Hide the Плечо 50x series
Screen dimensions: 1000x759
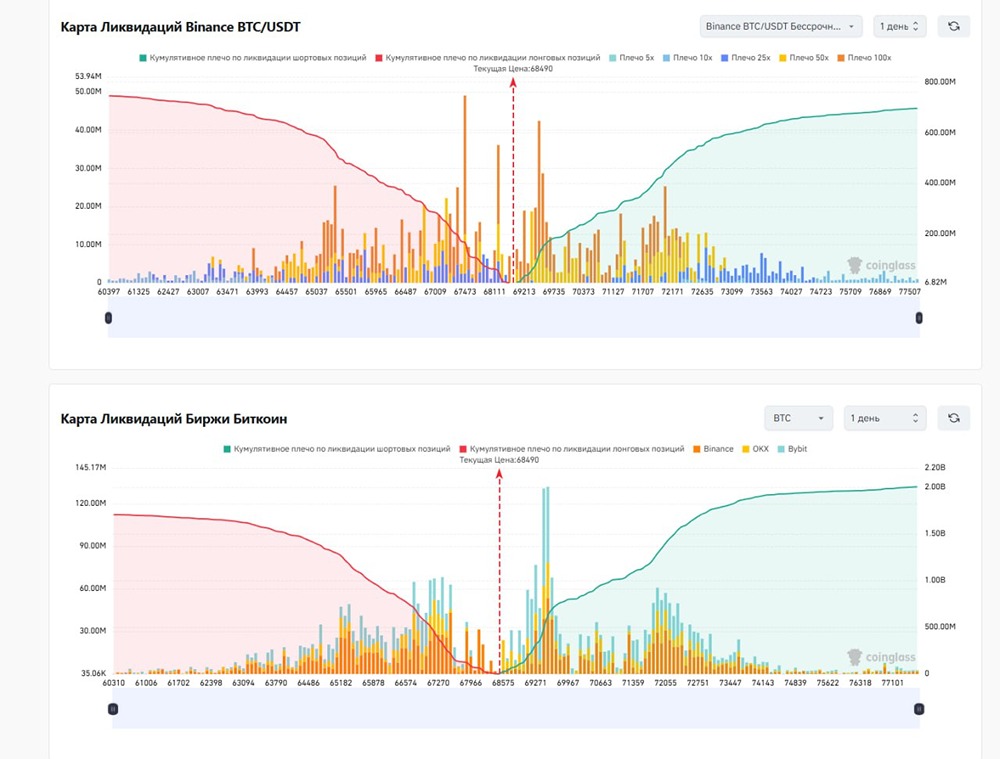point(804,57)
